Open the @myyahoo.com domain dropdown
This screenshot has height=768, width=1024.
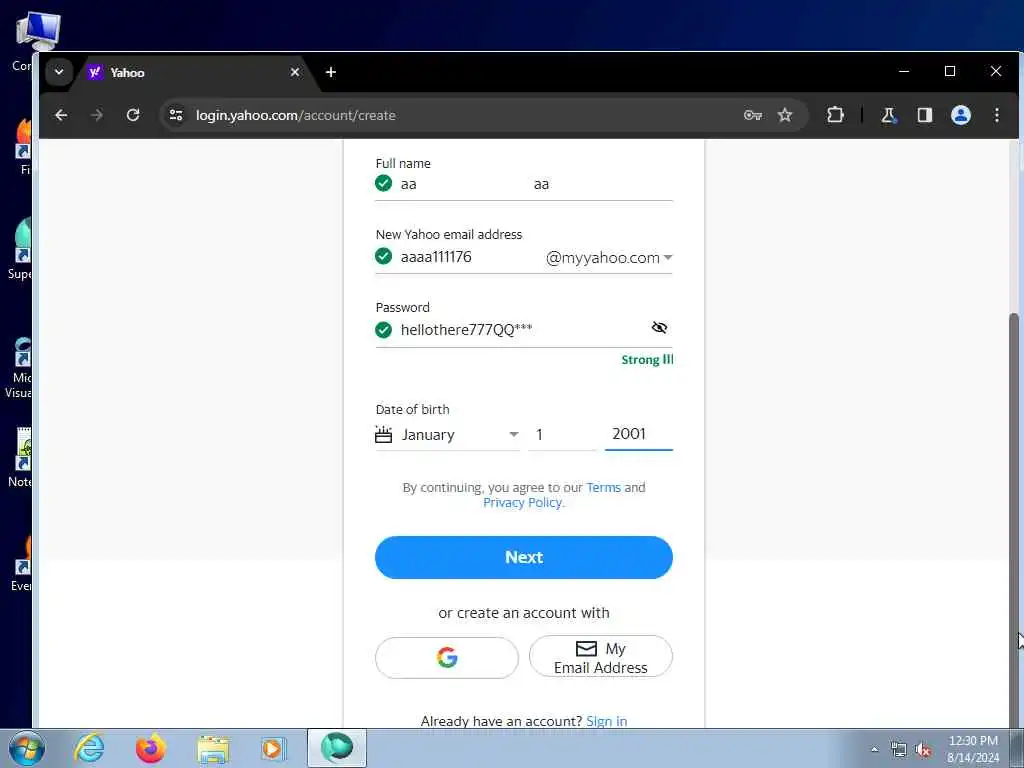(609, 257)
